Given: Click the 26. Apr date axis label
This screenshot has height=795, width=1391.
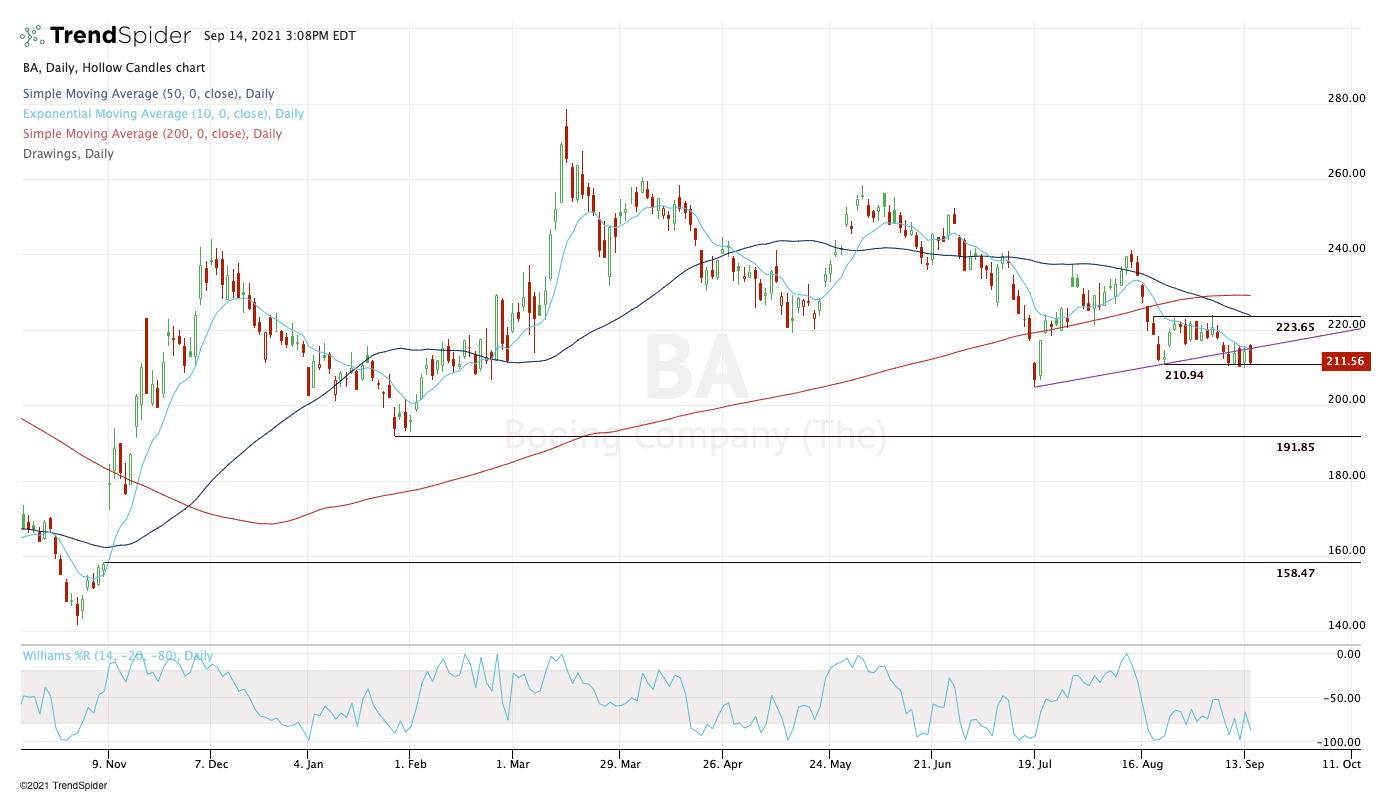Looking at the screenshot, I should point(720,762).
